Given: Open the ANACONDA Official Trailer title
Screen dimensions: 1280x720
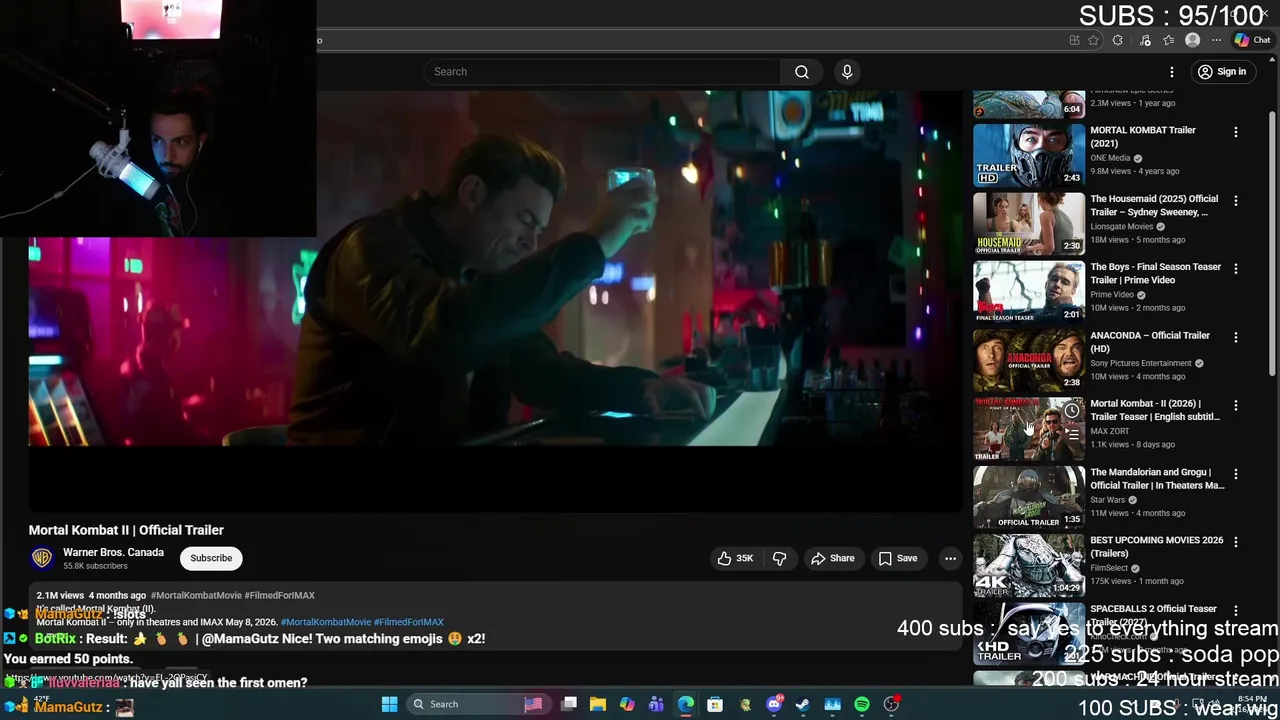Looking at the screenshot, I should (1150, 342).
